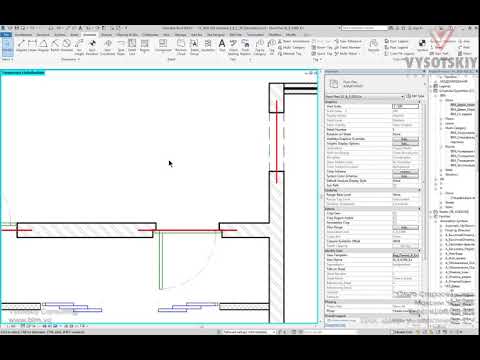The height and width of the screenshot is (360, 480).
Task: Click the Insulation tool
Action: click(208, 46)
